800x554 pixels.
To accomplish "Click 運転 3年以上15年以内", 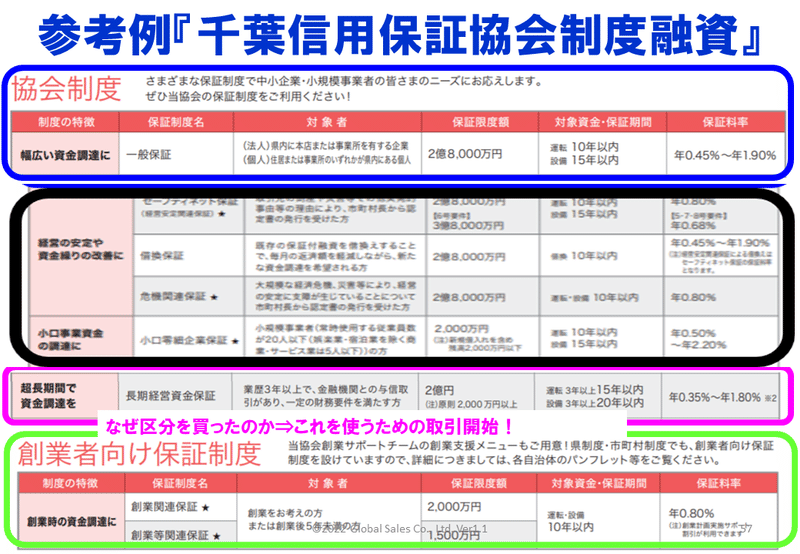I will [595, 390].
